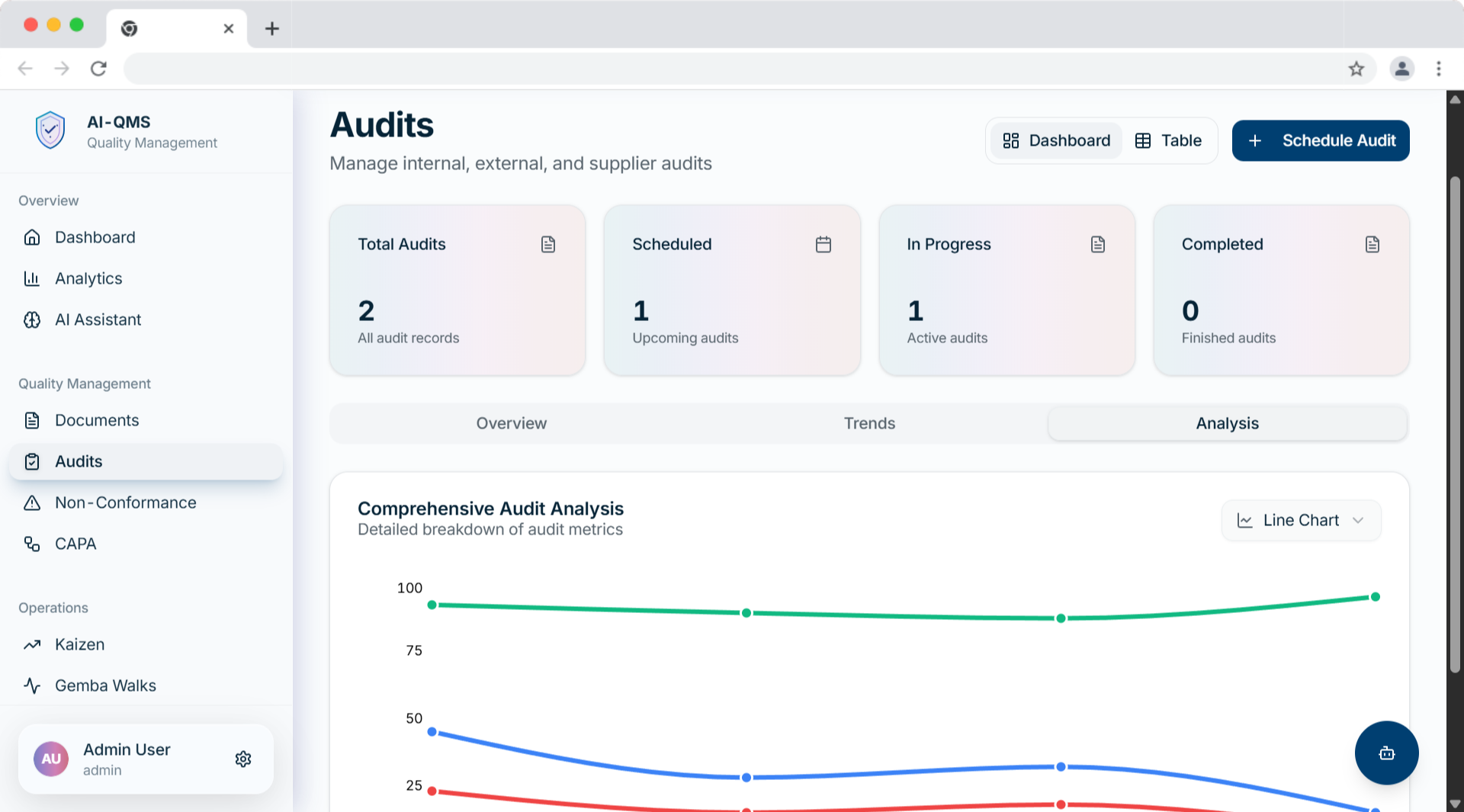Click the AI Assistant brain icon
This screenshot has width=1464, height=812.
click(x=32, y=319)
